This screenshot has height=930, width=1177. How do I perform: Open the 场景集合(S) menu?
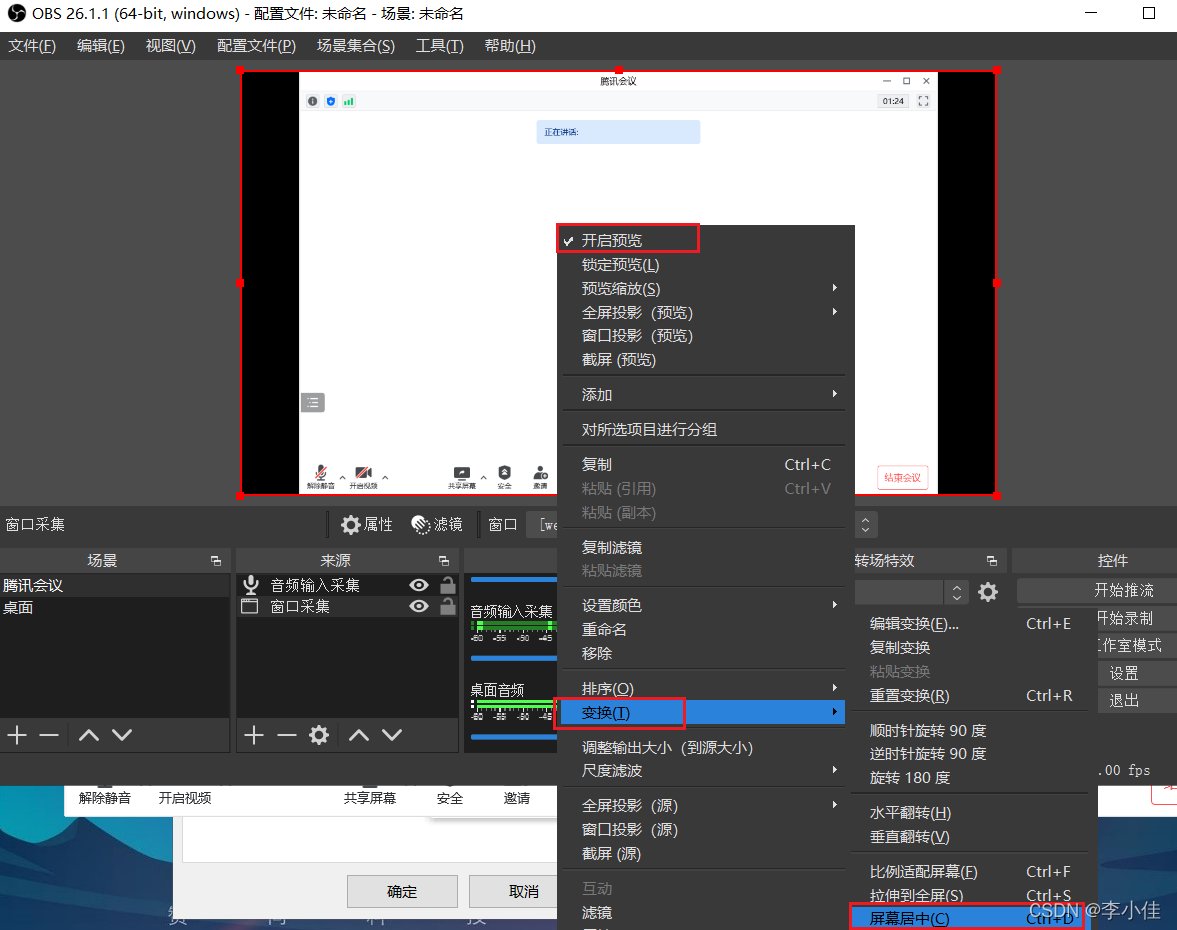pyautogui.click(x=356, y=46)
